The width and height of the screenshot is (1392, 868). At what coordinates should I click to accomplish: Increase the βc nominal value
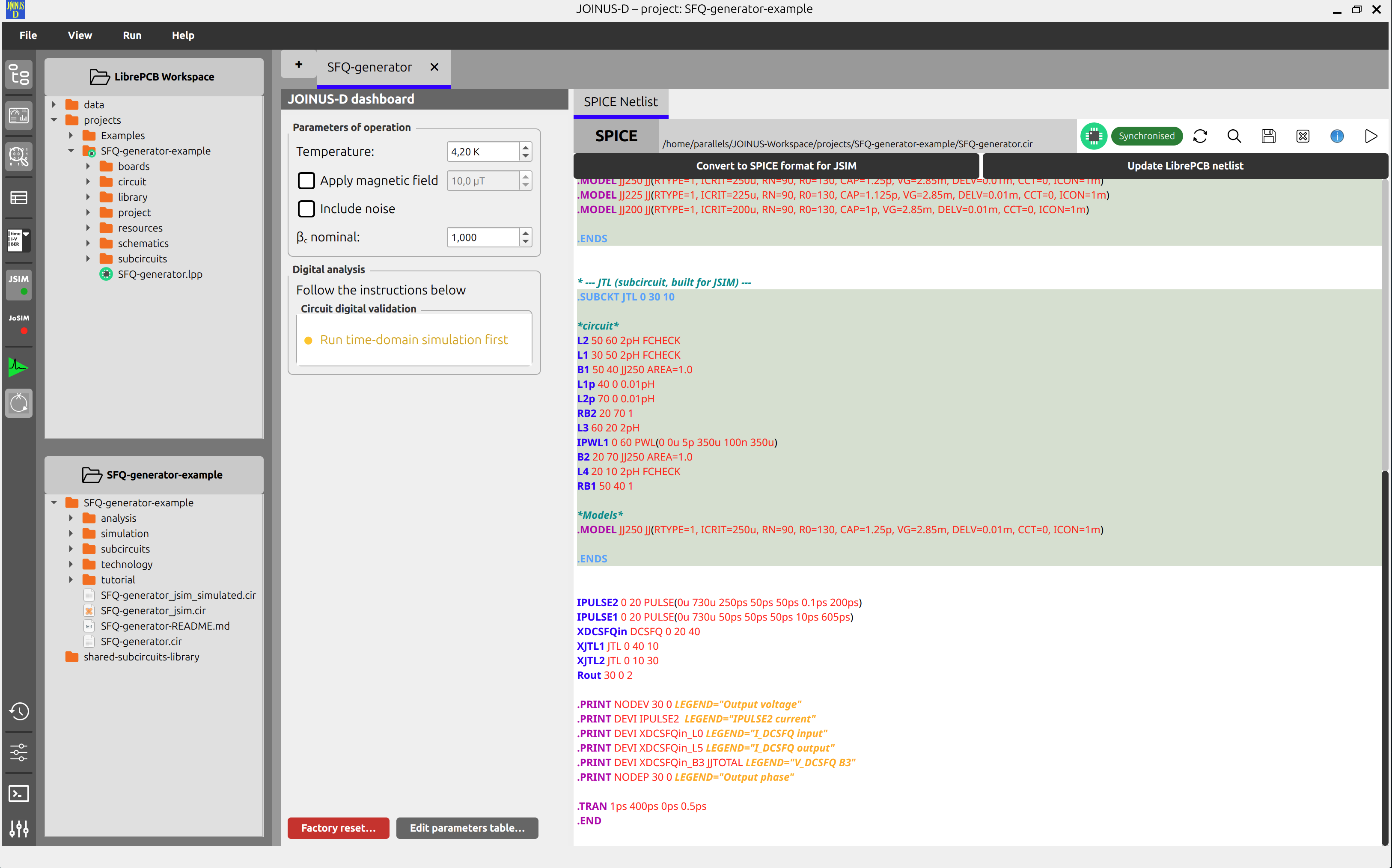pos(525,232)
